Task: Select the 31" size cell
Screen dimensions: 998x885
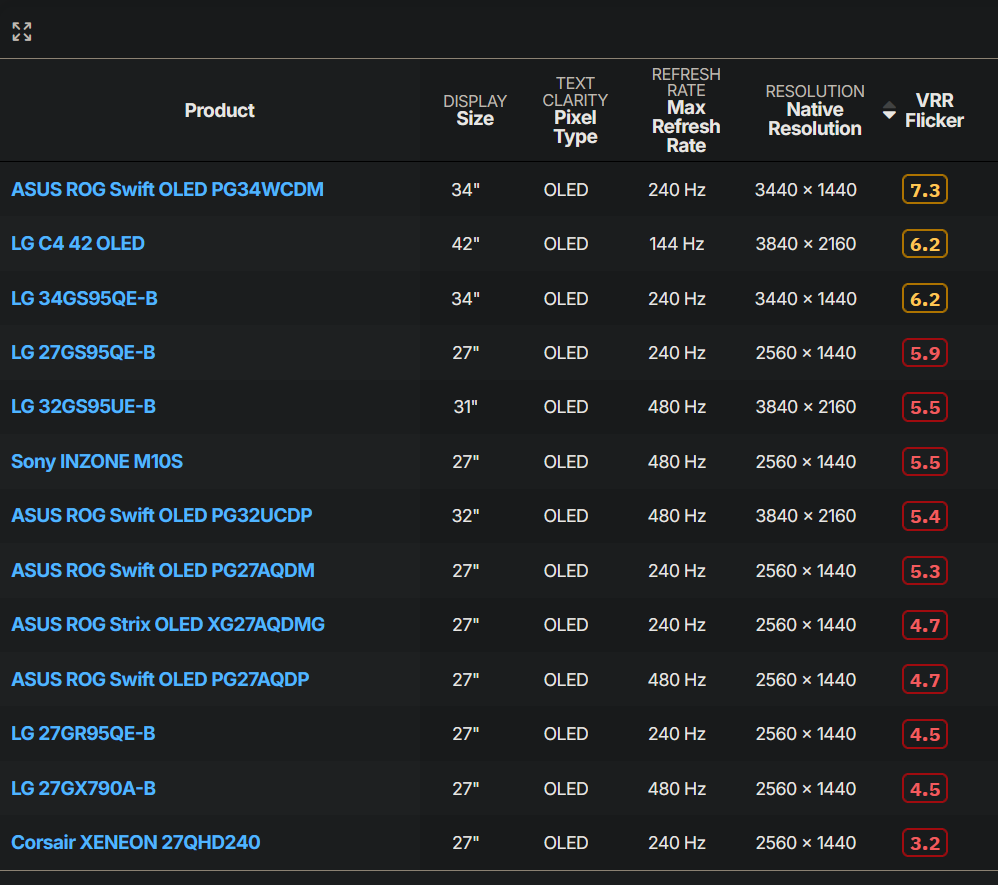Action: pos(465,407)
